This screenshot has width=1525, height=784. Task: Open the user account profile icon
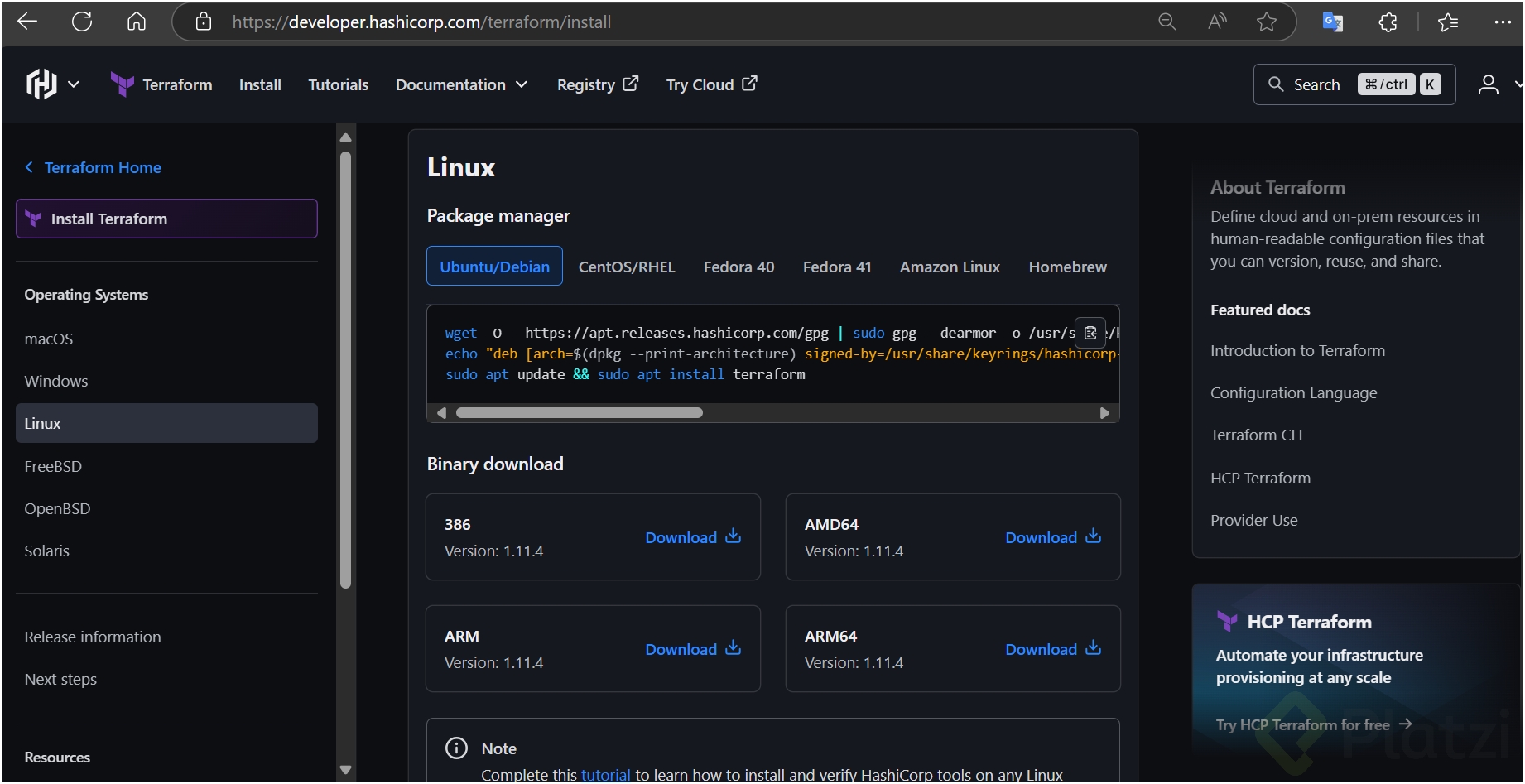[1488, 84]
